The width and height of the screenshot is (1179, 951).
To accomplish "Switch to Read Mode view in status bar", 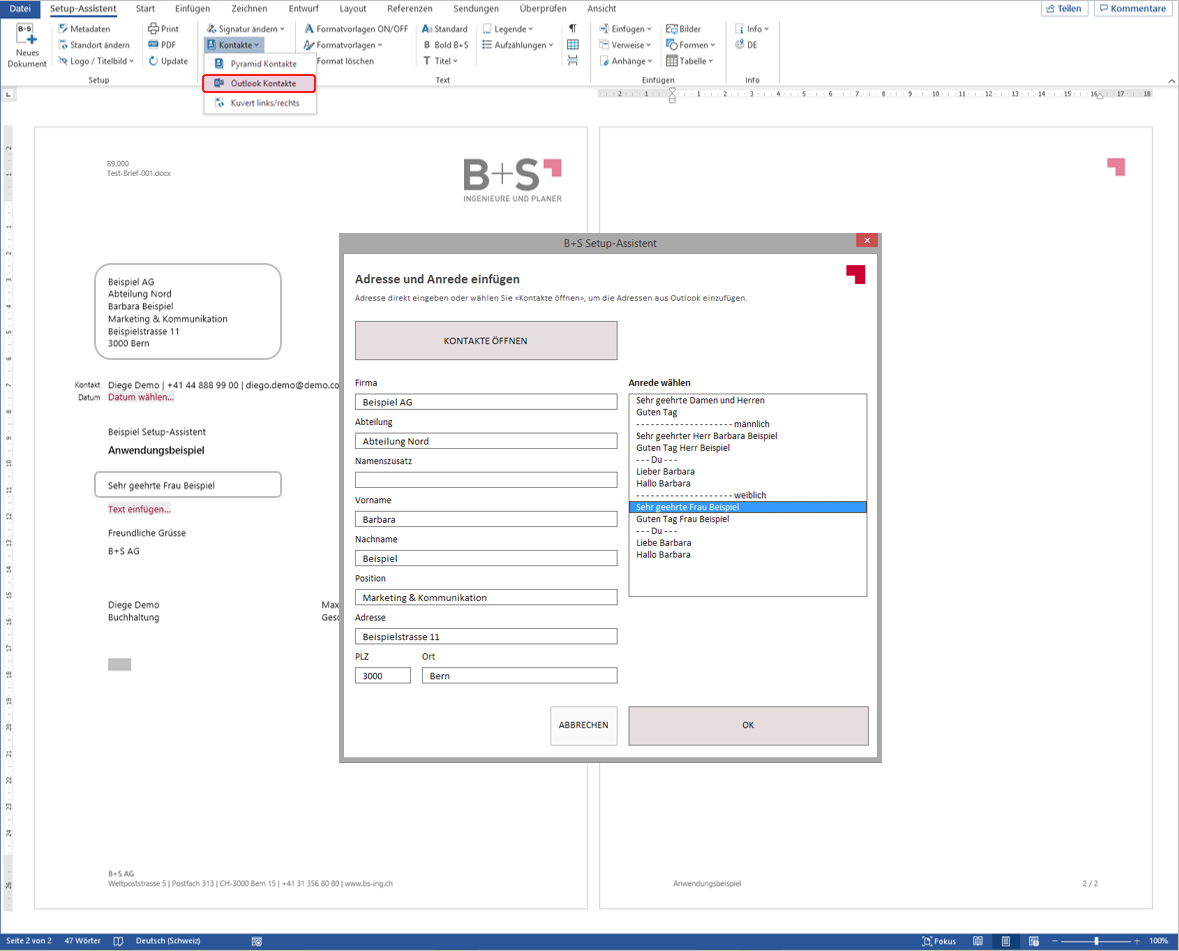I will pos(977,941).
